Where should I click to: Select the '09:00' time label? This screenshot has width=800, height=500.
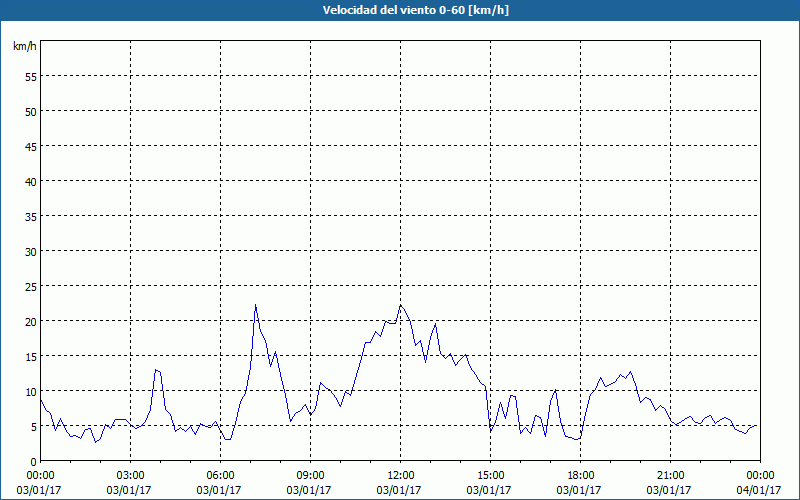310,476
